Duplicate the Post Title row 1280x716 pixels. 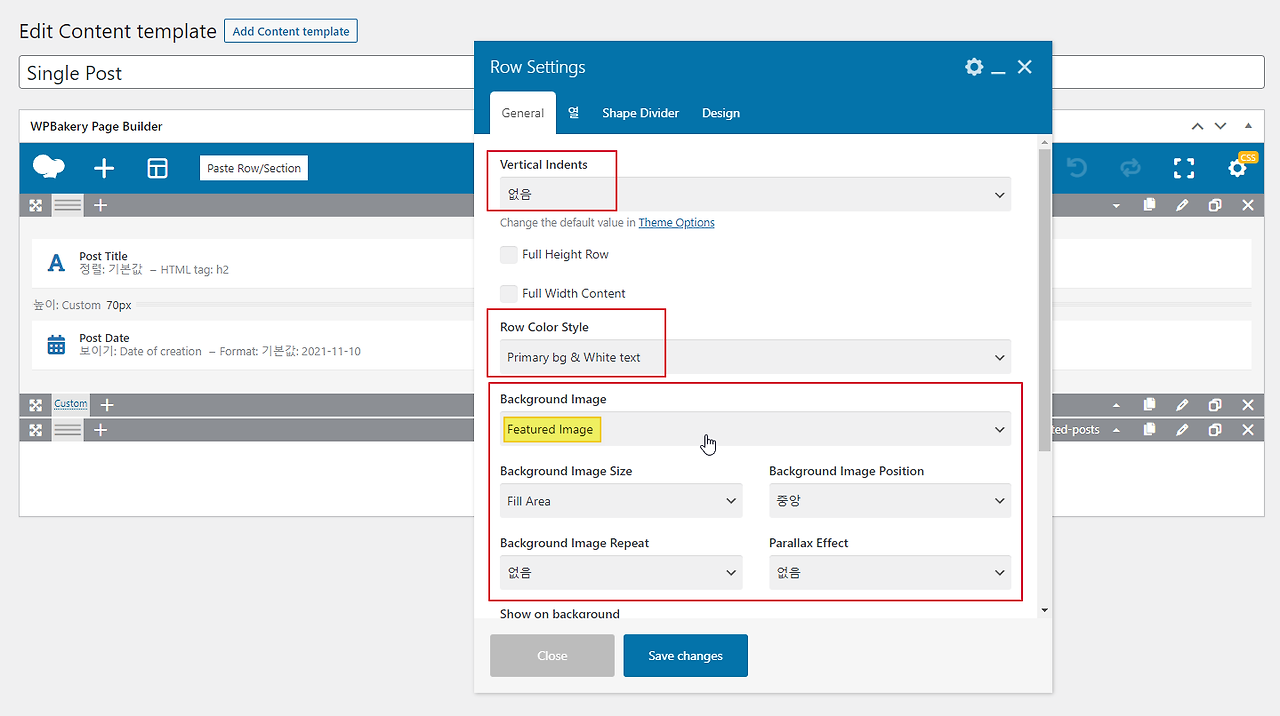(1215, 205)
